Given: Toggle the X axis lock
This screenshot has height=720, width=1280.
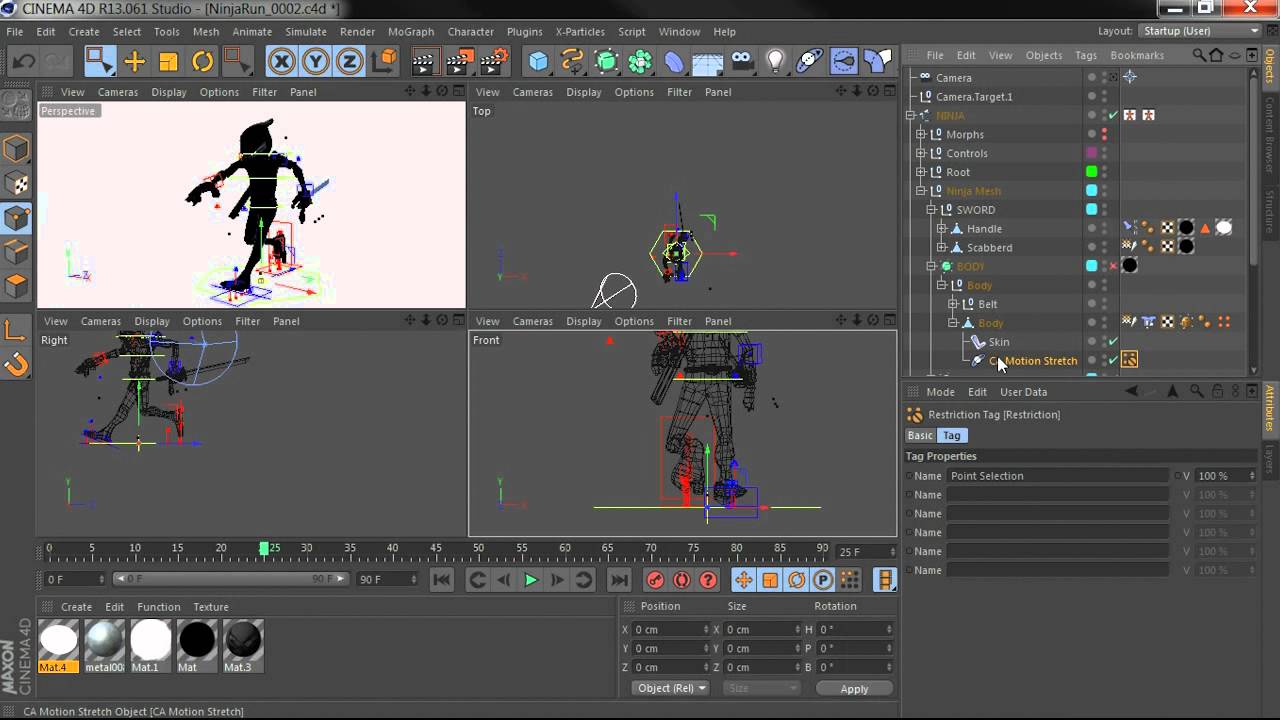Looking at the screenshot, I should coord(282,62).
